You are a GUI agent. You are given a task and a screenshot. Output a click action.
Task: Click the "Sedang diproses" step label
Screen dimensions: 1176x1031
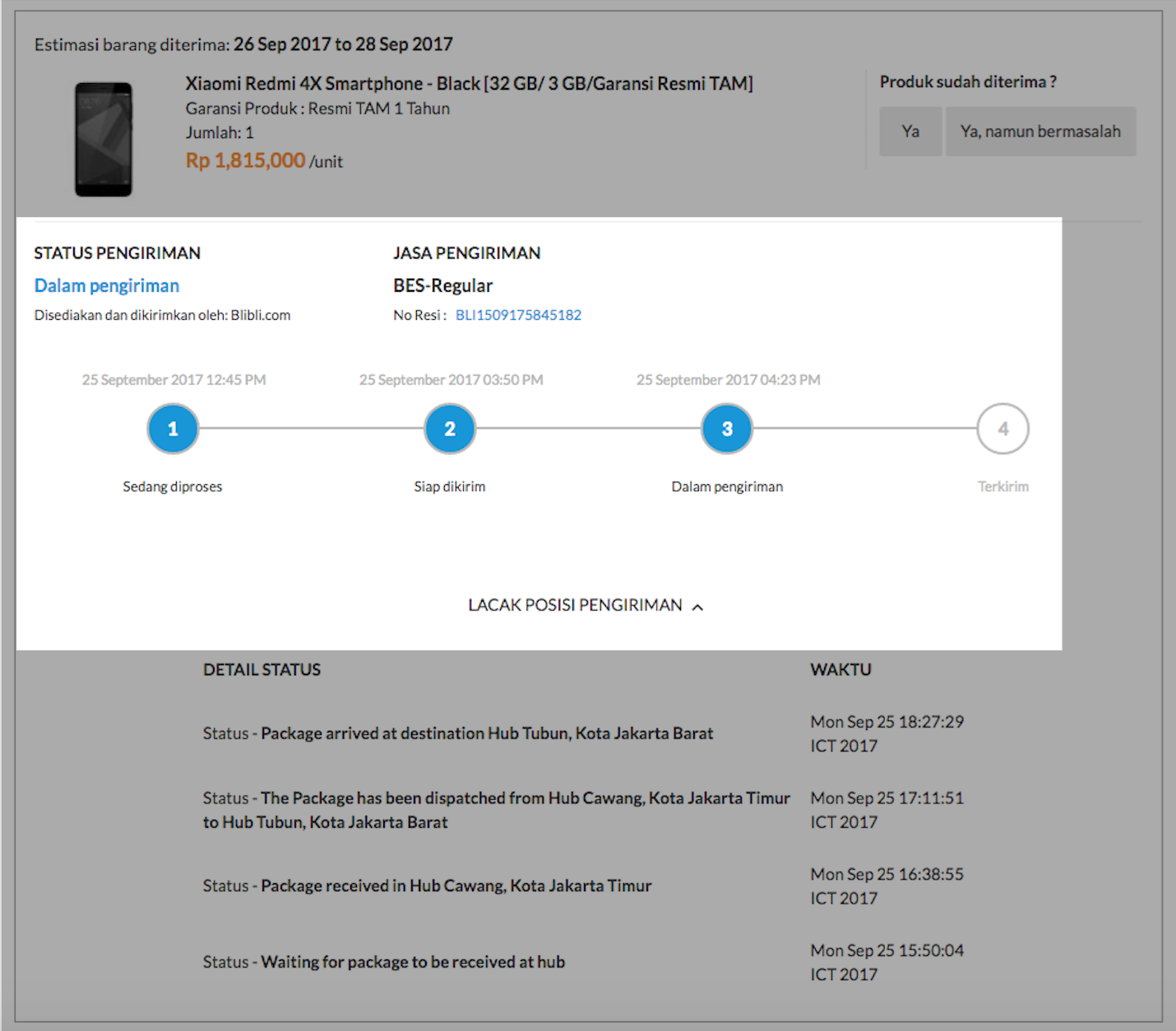tap(173, 487)
